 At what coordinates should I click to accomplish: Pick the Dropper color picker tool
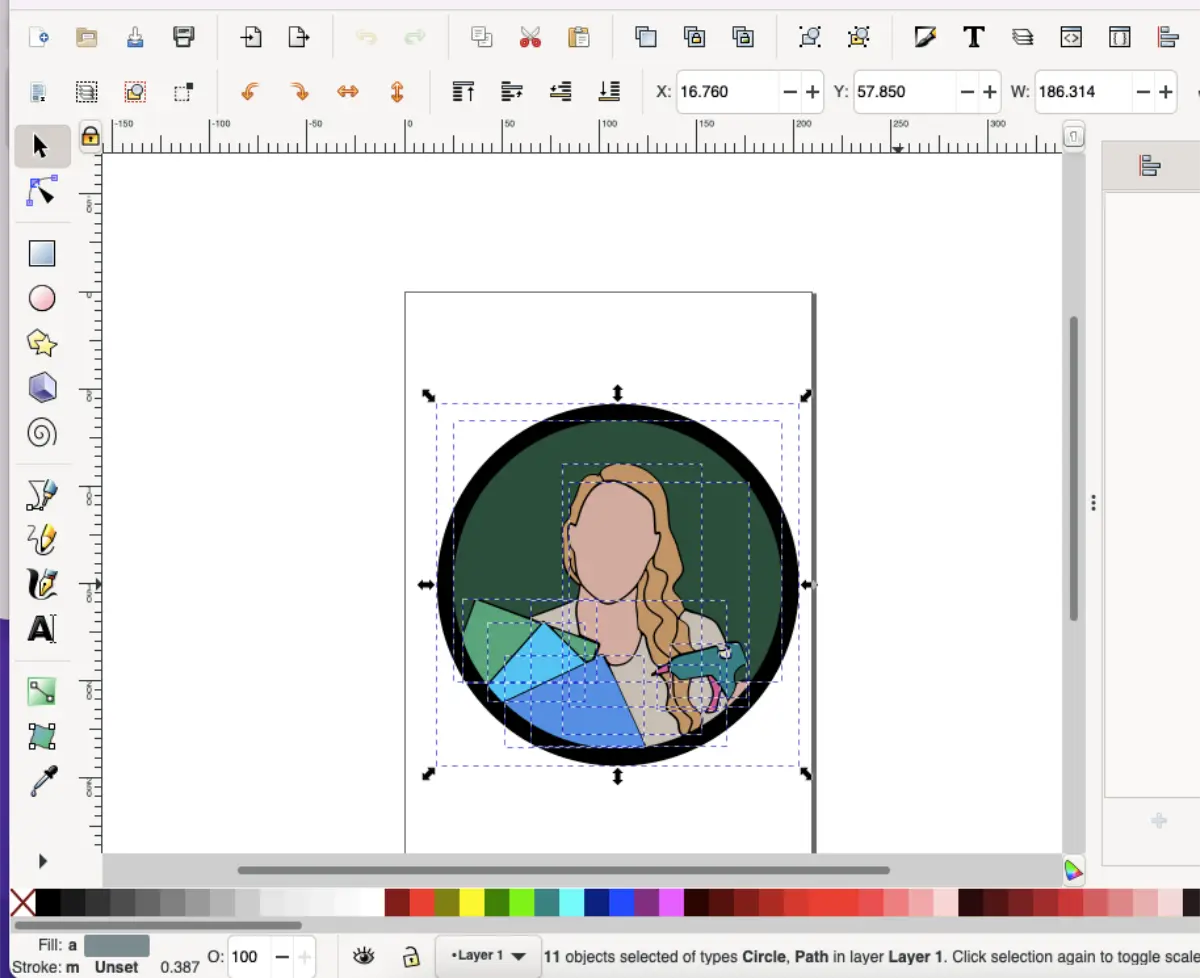42,781
